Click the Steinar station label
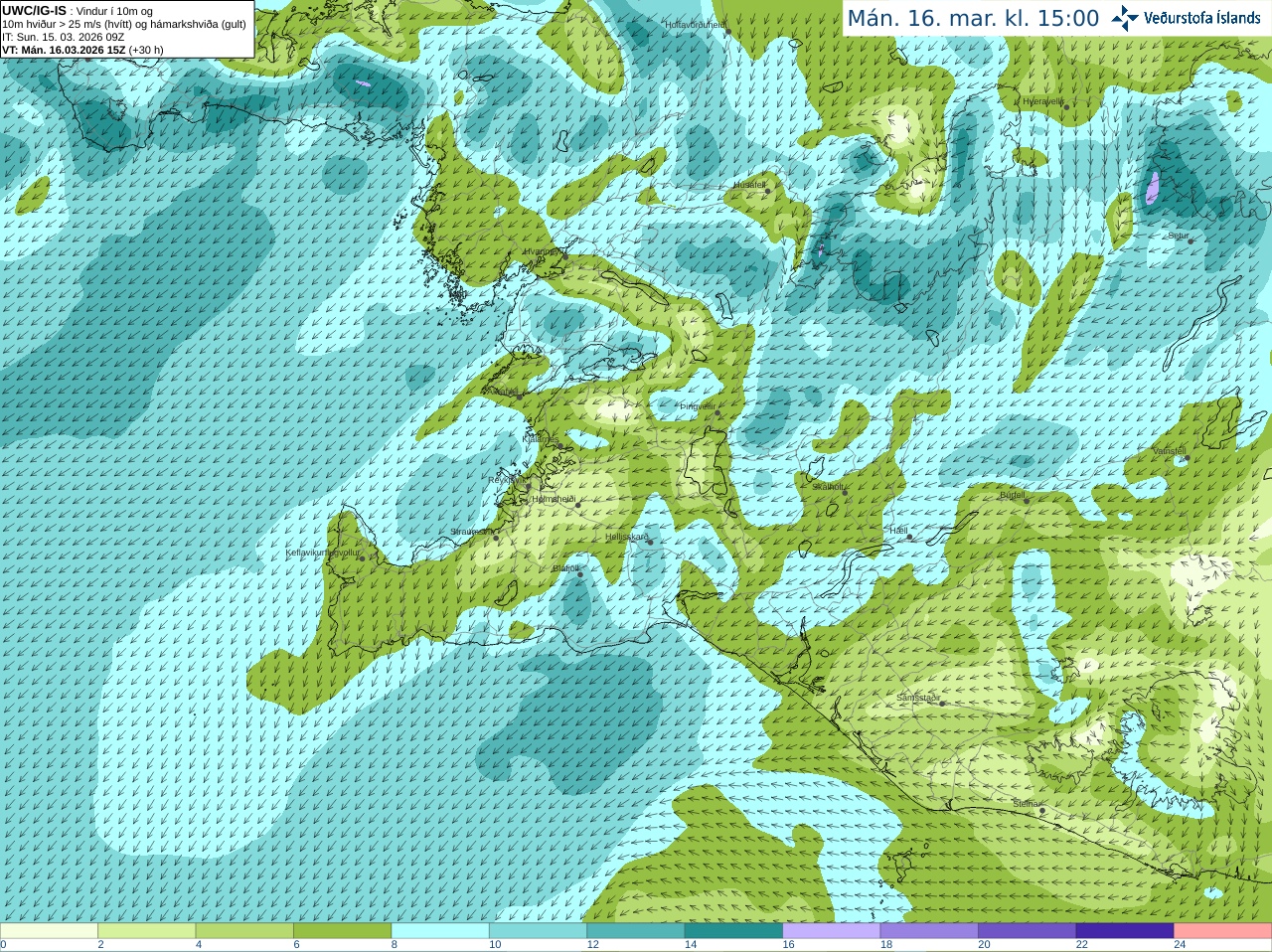 pos(1027,803)
